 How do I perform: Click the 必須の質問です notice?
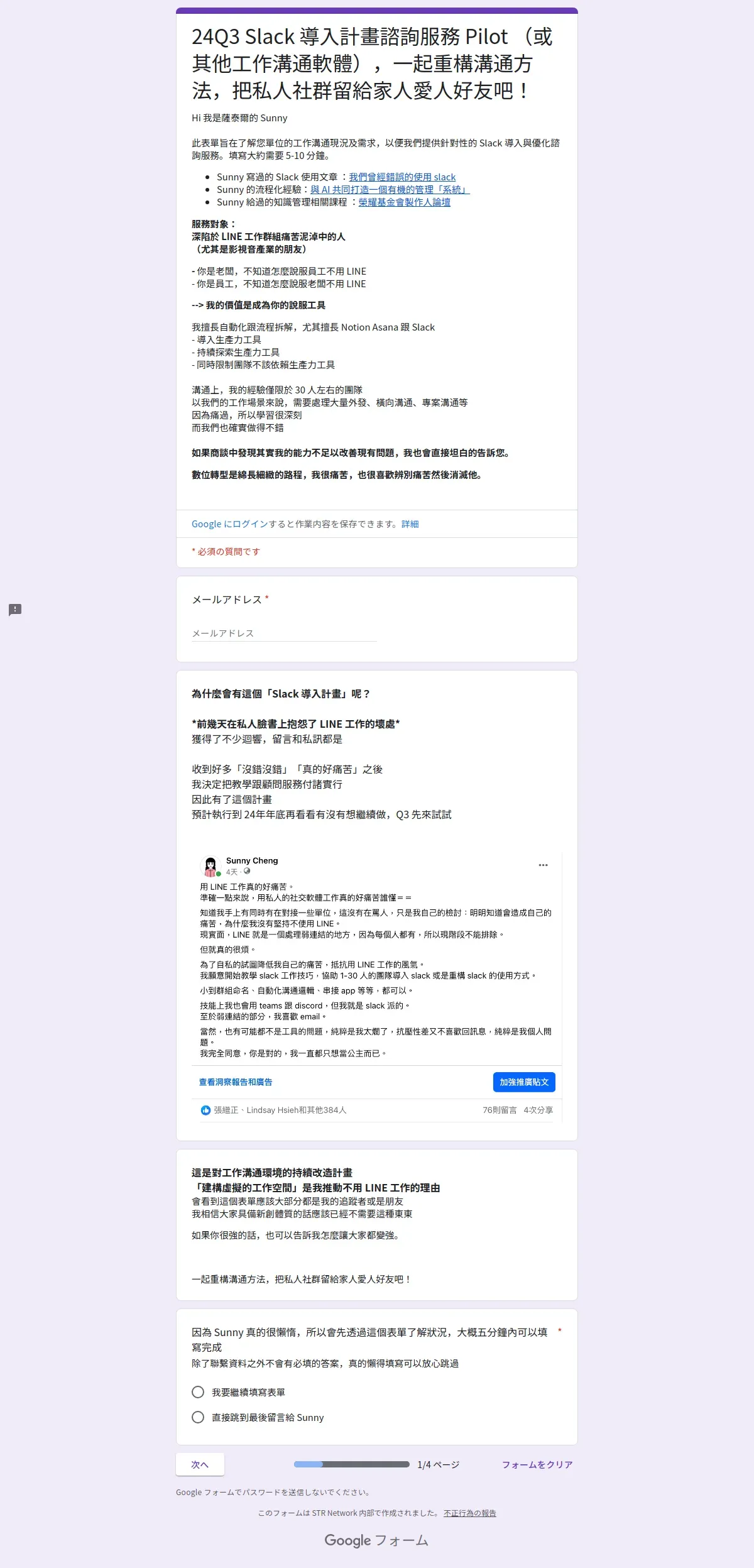[226, 552]
